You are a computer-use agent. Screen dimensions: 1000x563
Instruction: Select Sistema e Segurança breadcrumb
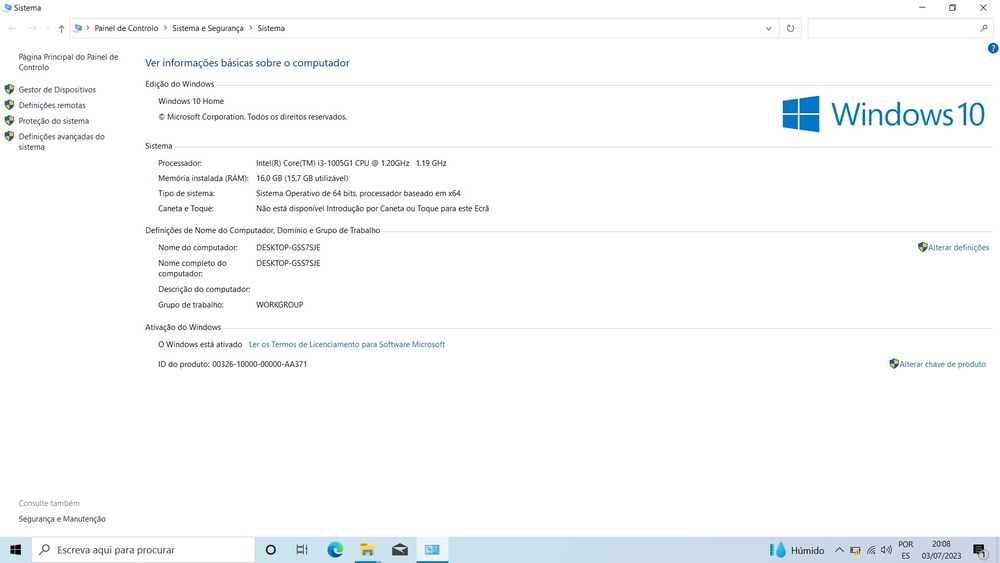click(x=208, y=28)
